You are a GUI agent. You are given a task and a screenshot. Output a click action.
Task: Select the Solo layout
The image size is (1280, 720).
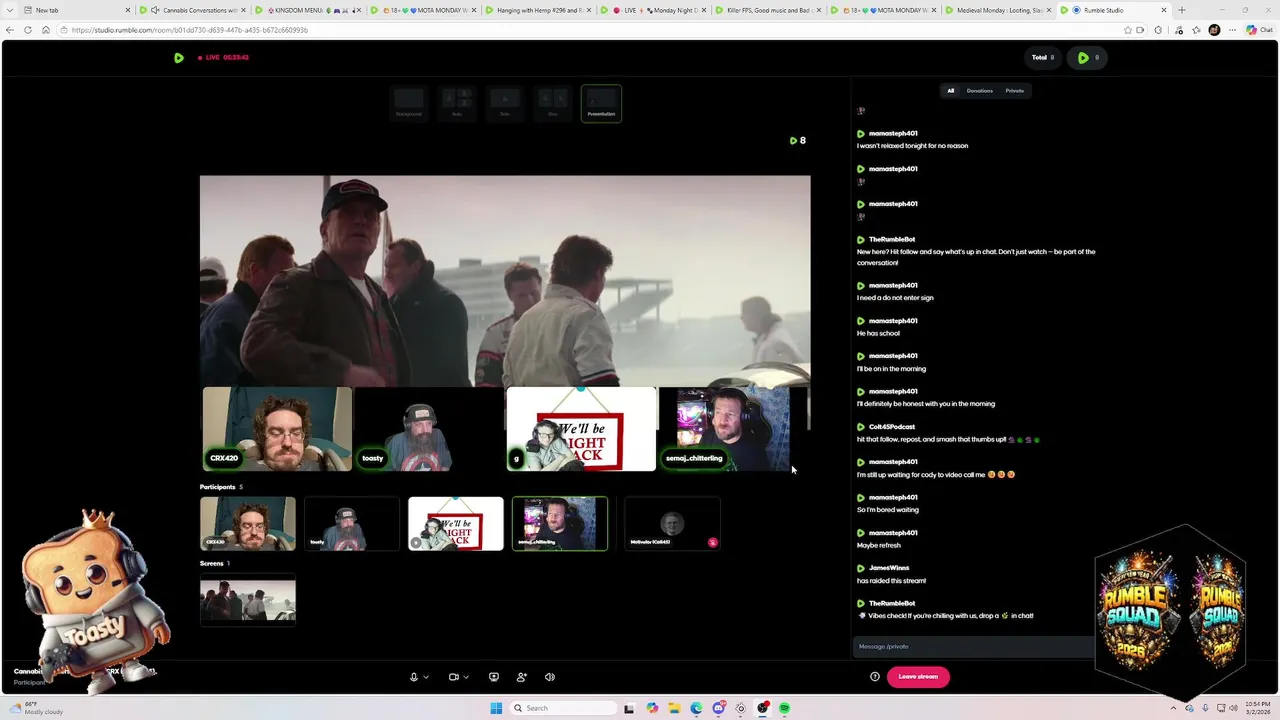click(x=505, y=103)
